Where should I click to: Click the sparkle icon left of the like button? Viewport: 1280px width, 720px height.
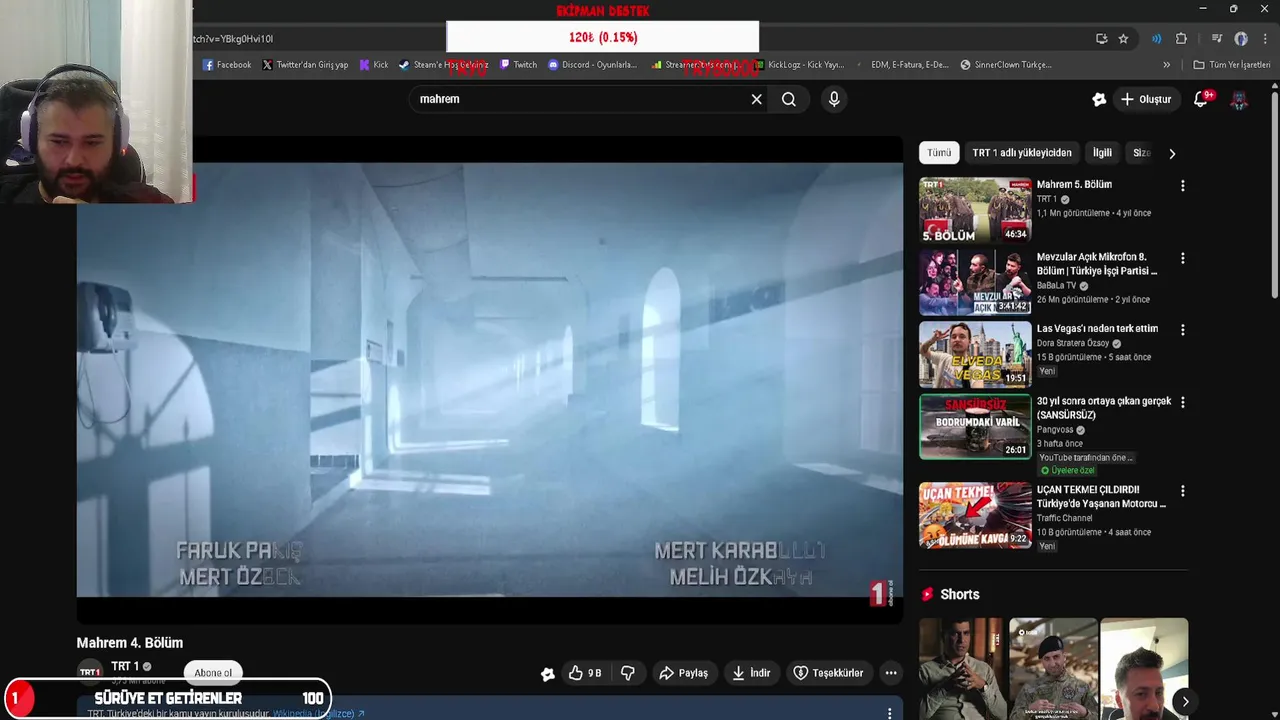(548, 673)
